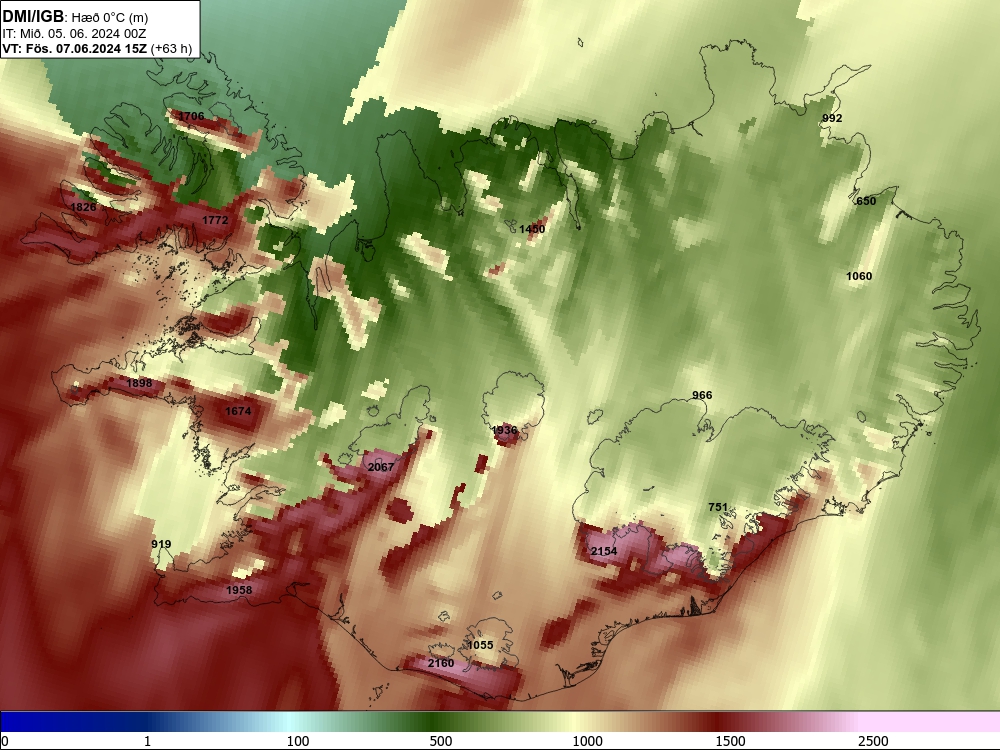Click the 2500 tick on color scale
Image resolution: width=1000 pixels, height=750 pixels.
click(x=873, y=741)
